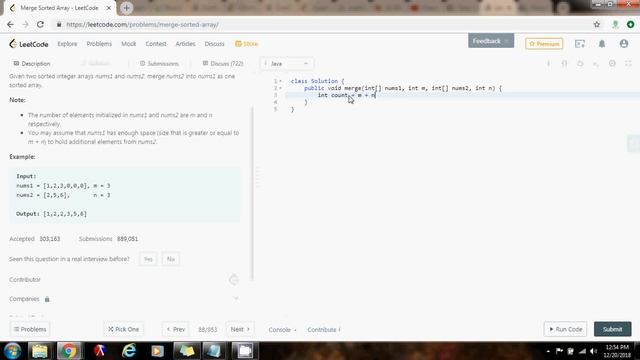
Task: Open the round green Chrome profile icon
Action: click(x=631, y=24)
